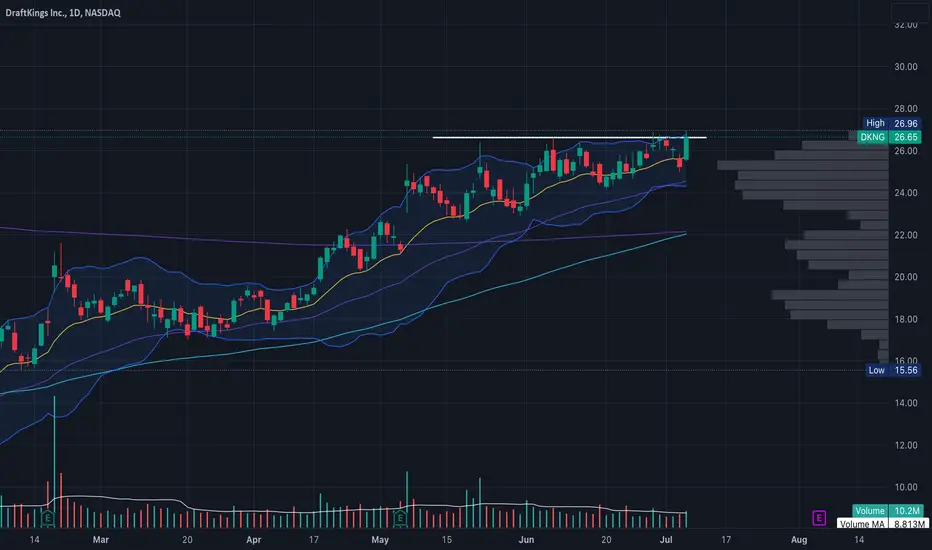Image resolution: width=932 pixels, height=550 pixels.
Task: Click the DraftKings Inc., 1D, NASDAQ title
Action: 63,12
